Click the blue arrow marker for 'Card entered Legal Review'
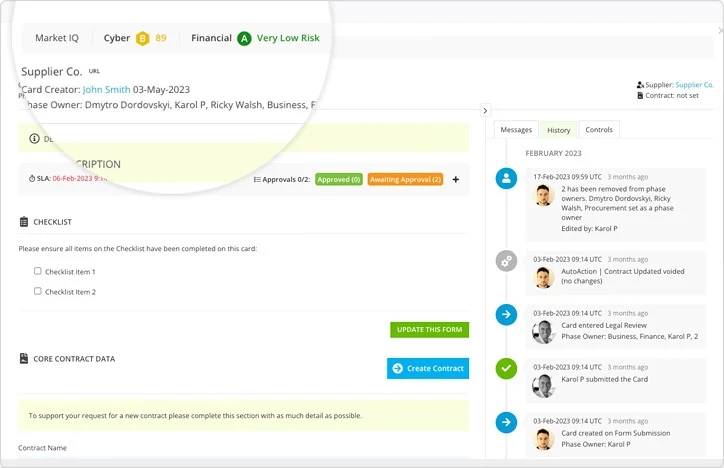Screen dimensions: 724x468 click(507, 315)
